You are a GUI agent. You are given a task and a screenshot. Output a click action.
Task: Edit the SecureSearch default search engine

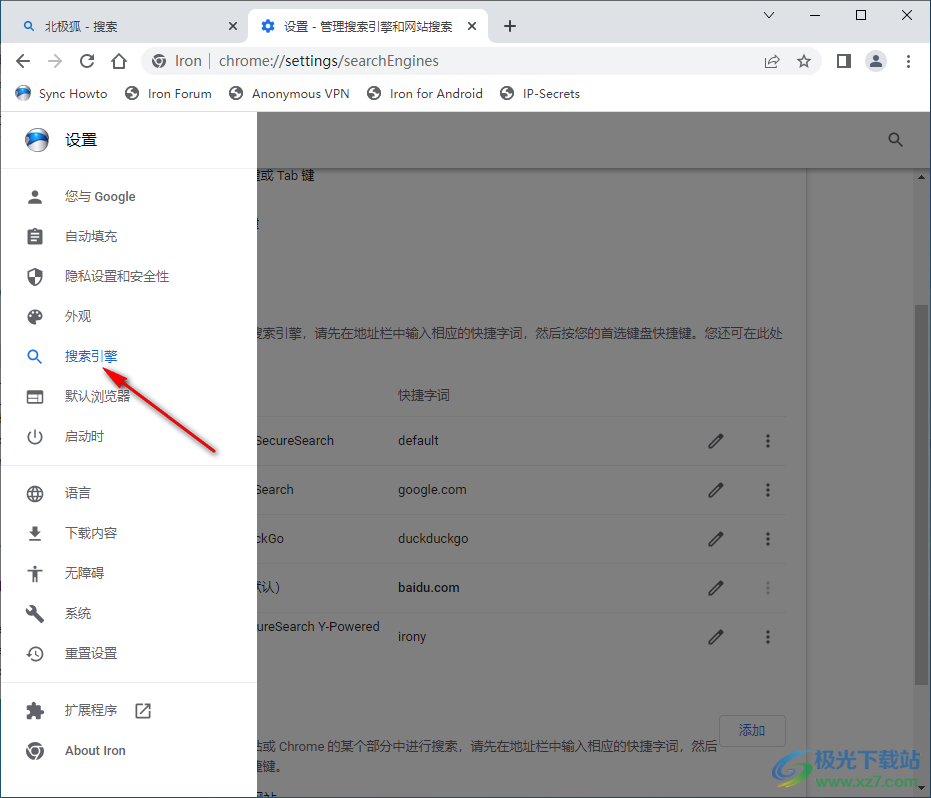[716, 441]
